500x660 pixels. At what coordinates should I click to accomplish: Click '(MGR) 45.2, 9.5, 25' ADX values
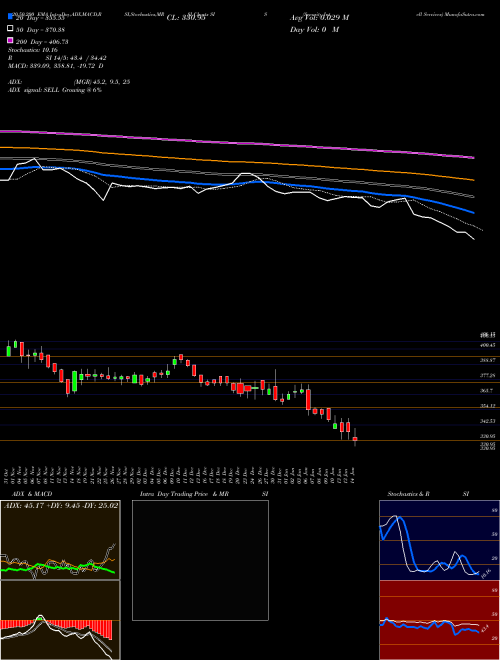pyautogui.click(x=102, y=82)
